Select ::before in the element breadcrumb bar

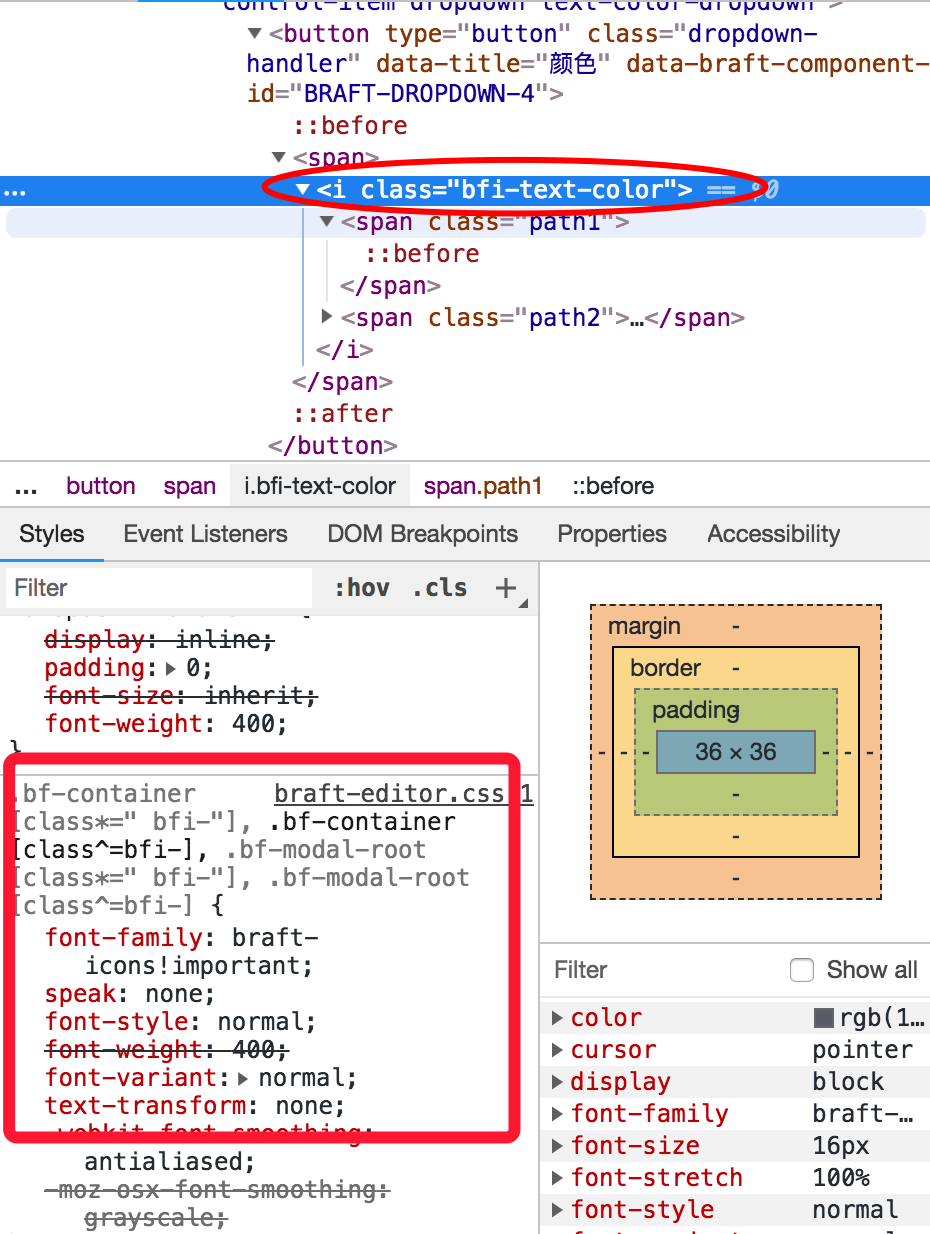[x=613, y=486]
